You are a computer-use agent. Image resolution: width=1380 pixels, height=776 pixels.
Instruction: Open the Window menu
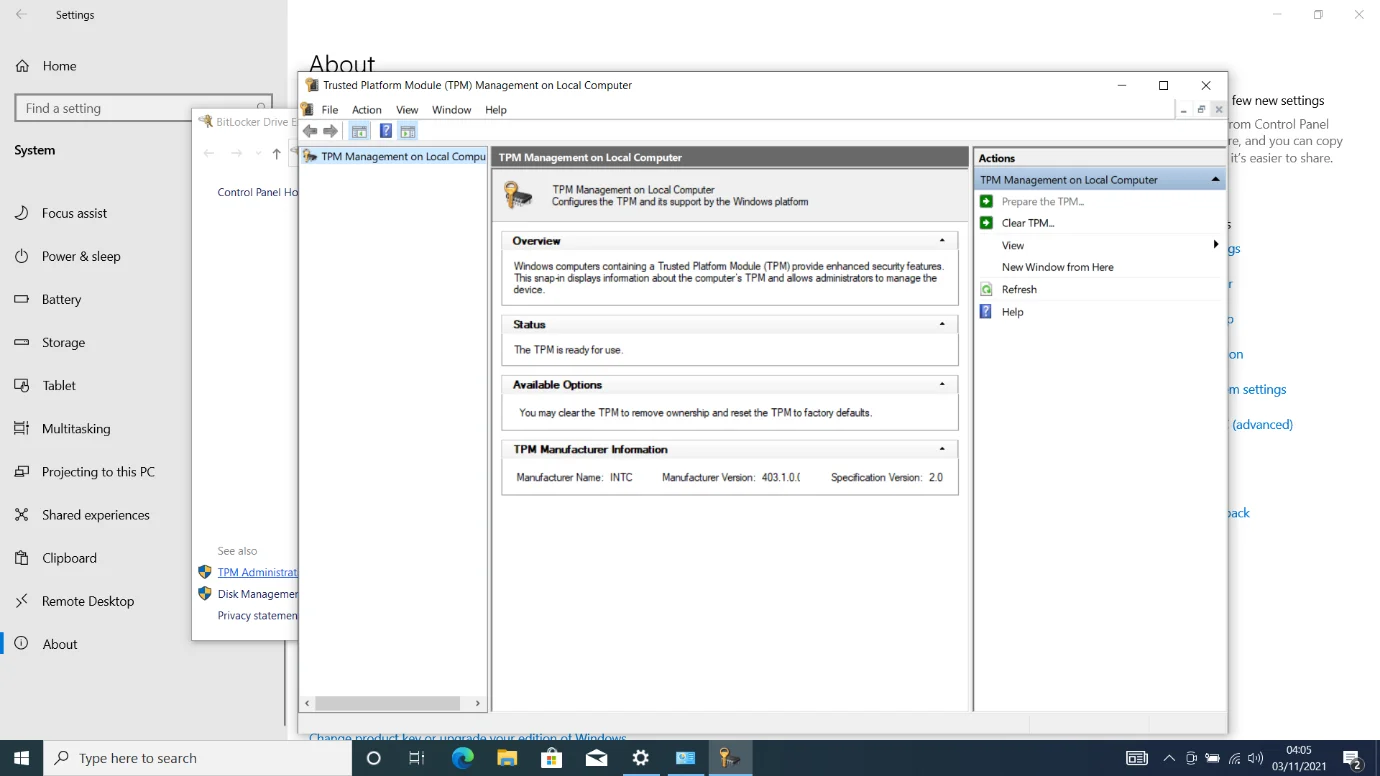tap(451, 110)
